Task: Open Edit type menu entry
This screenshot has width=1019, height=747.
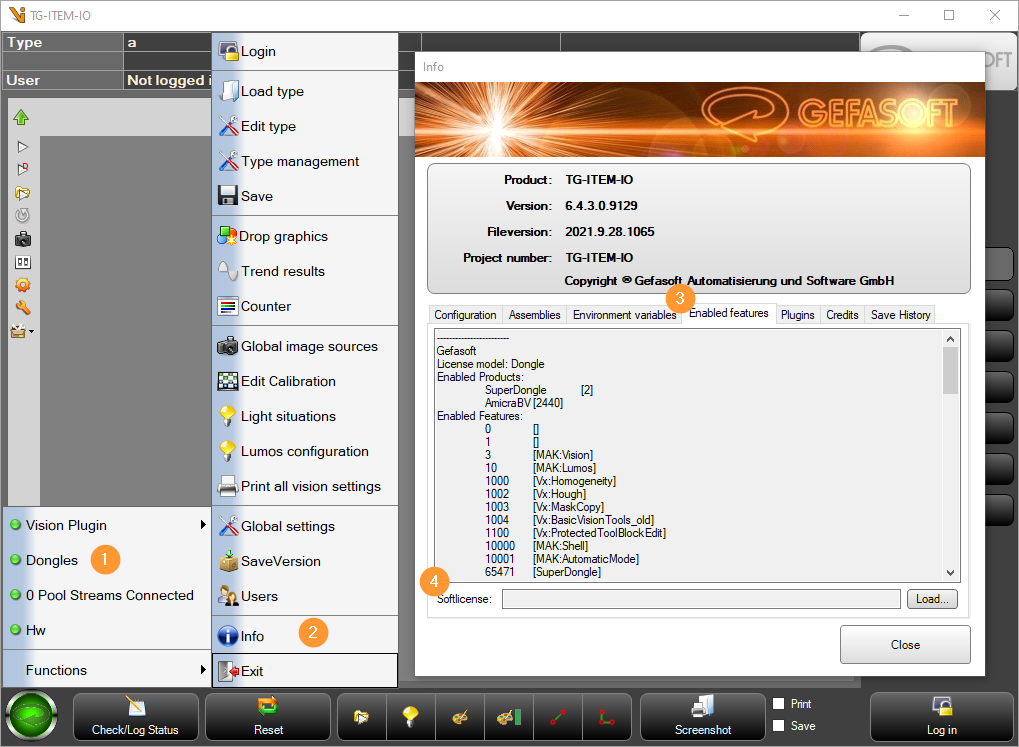Action: [305, 126]
